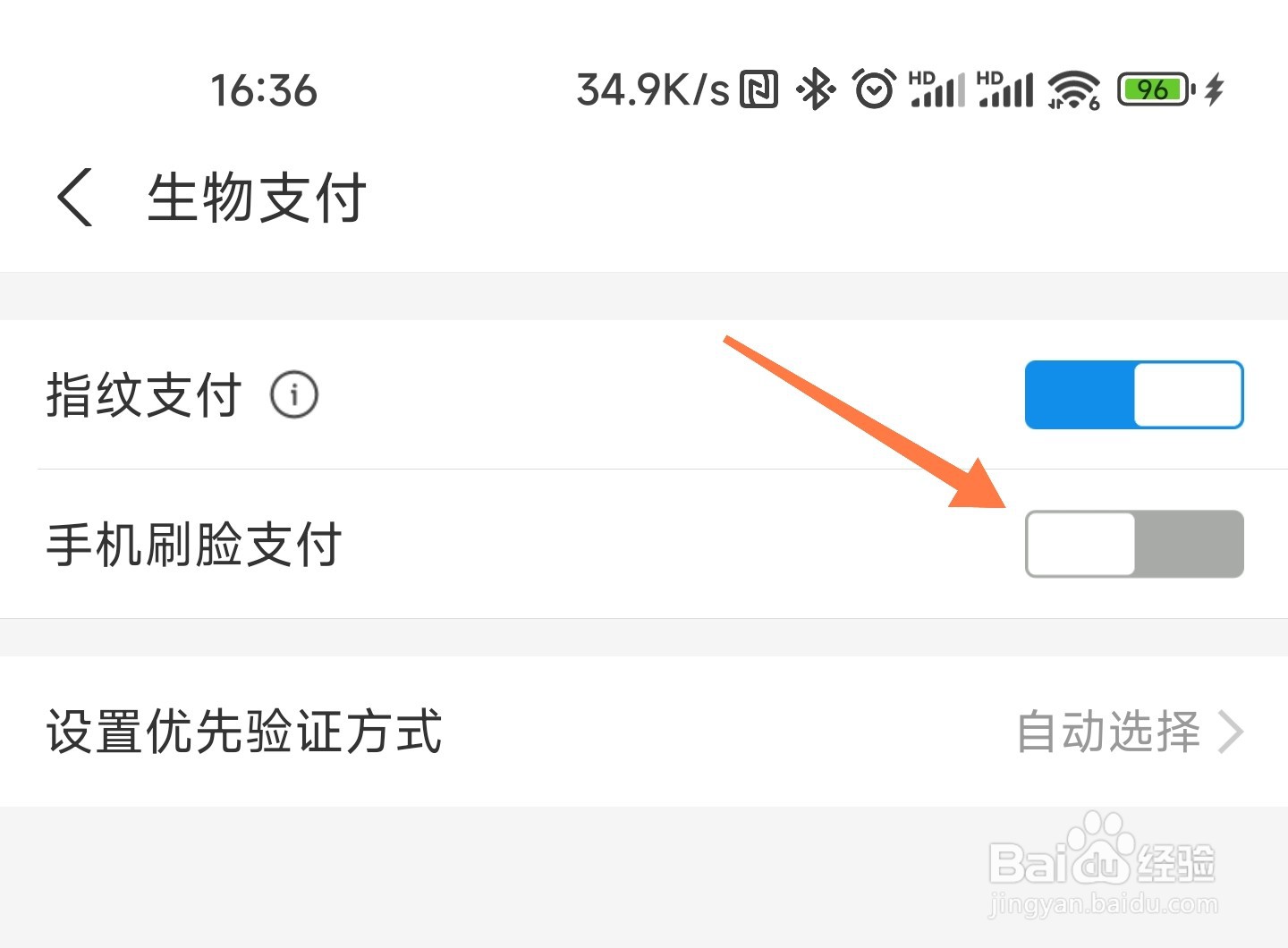Tap the 16:36 clock in status bar

pyautogui.click(x=264, y=90)
